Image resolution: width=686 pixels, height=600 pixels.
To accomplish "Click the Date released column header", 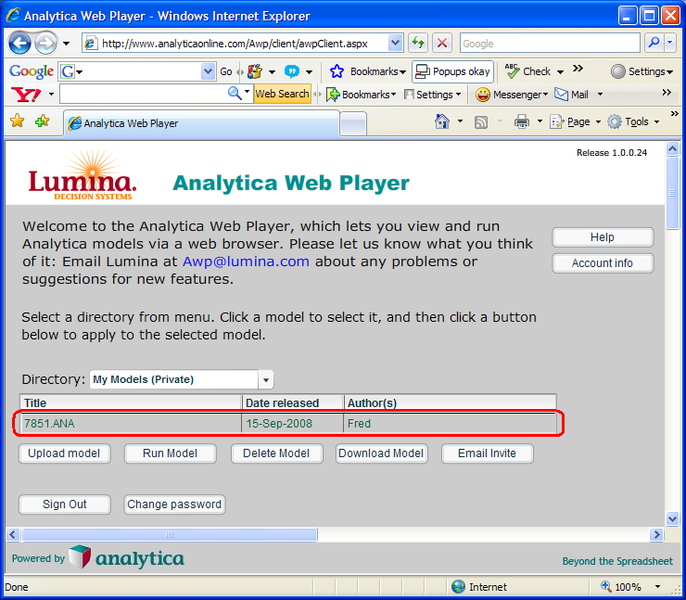I will coord(293,403).
